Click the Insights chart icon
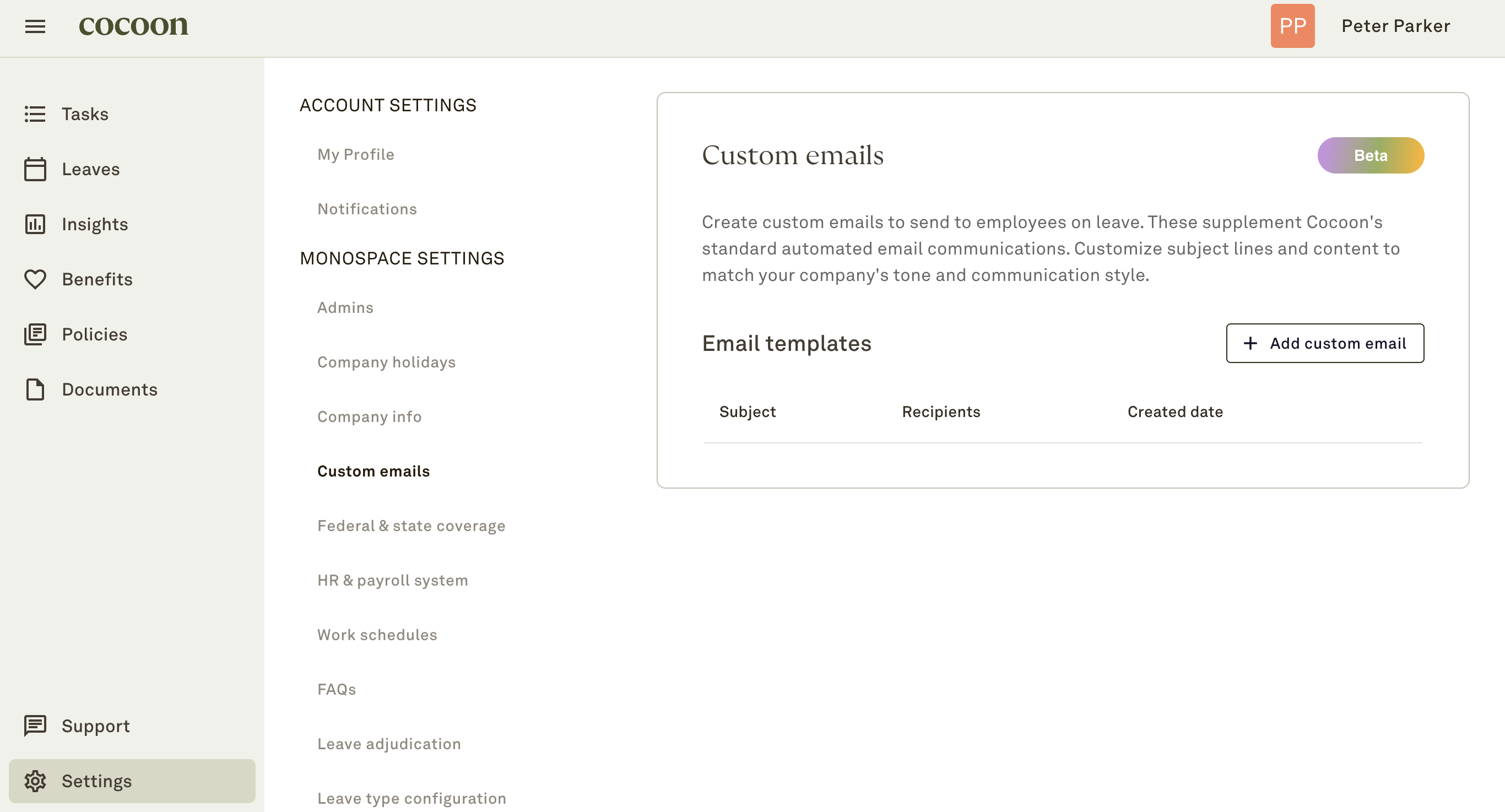The width and height of the screenshot is (1505, 812). (x=35, y=224)
